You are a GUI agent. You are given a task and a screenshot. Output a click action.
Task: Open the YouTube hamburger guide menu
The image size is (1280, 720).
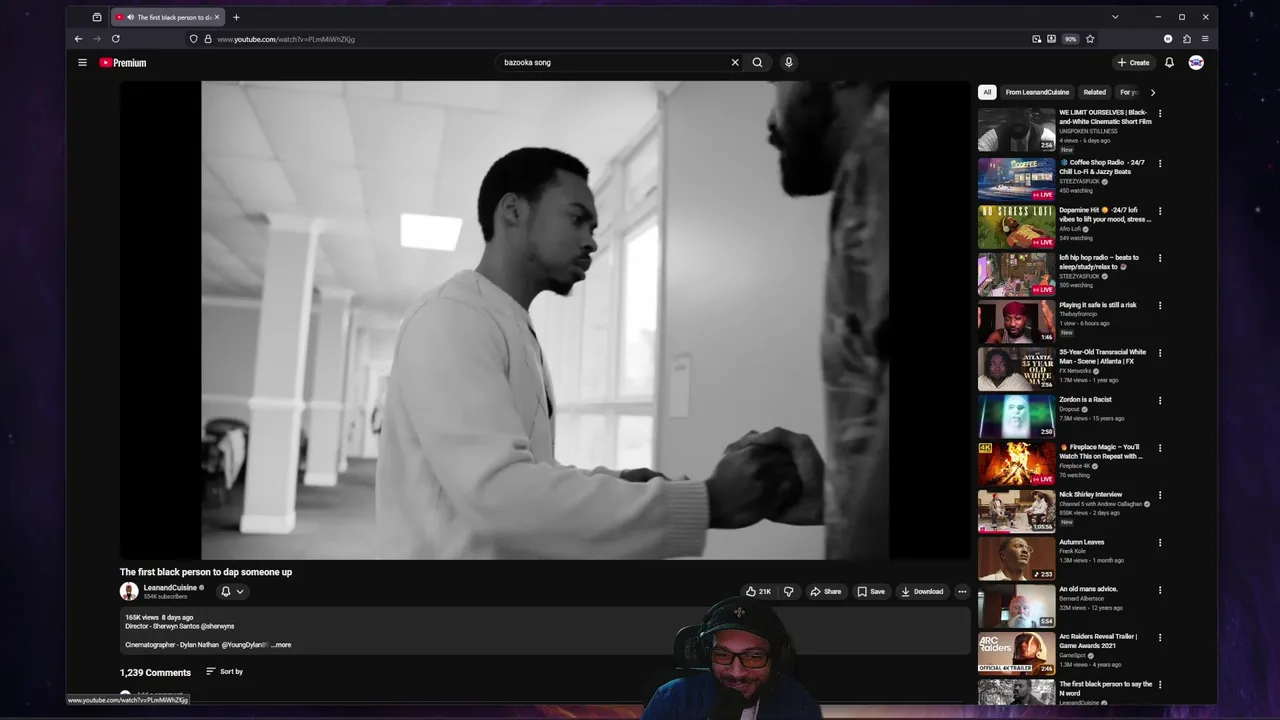[82, 62]
